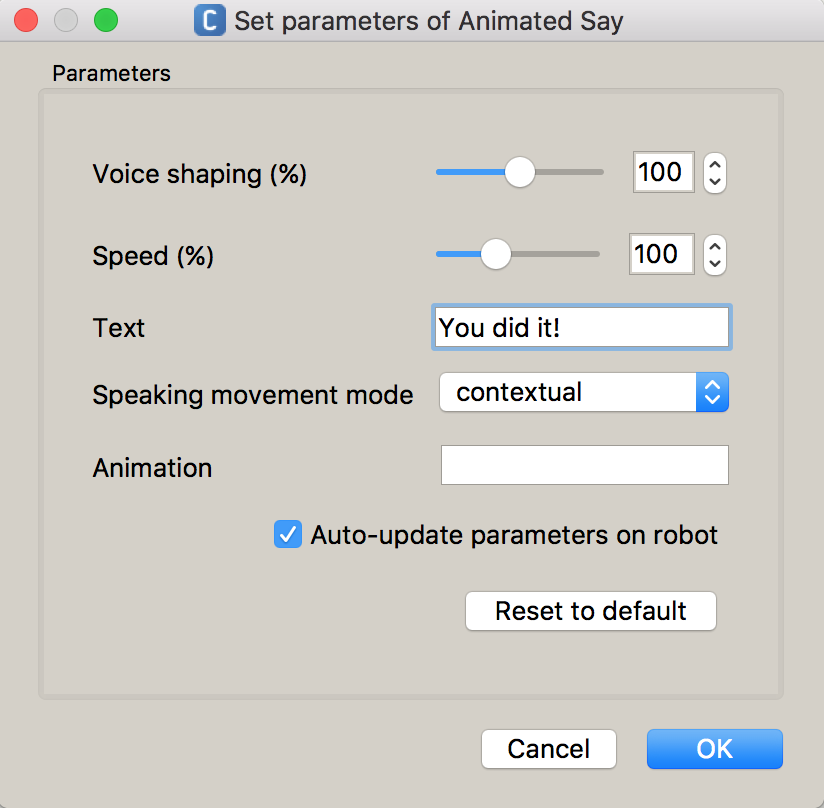Click the Text field containing "You did it!"

coord(582,328)
